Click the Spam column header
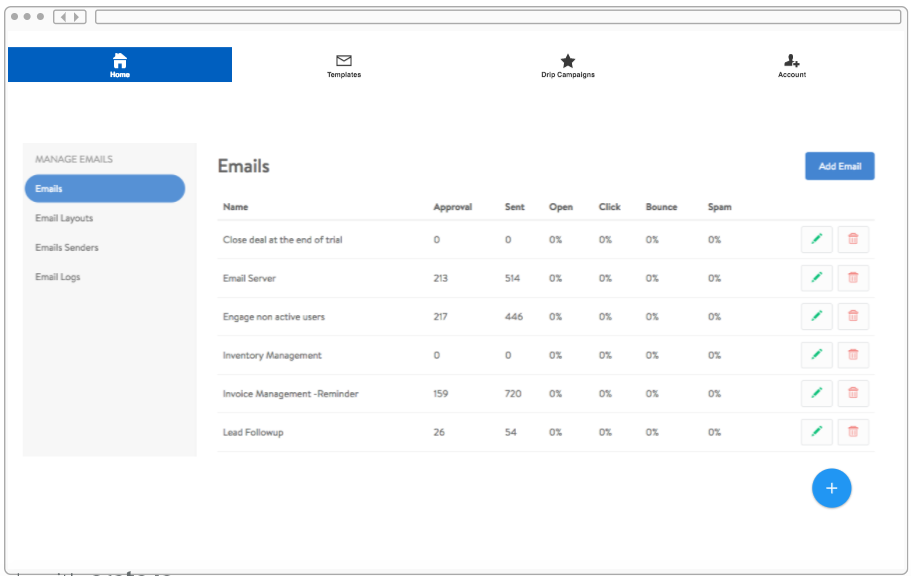This screenshot has height=576, width=911. [719, 207]
